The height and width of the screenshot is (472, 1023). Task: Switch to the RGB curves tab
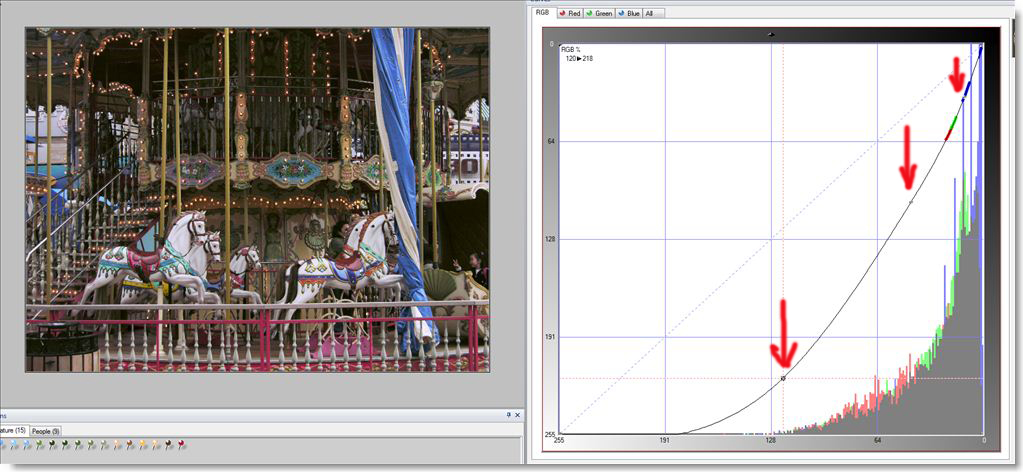coord(543,13)
